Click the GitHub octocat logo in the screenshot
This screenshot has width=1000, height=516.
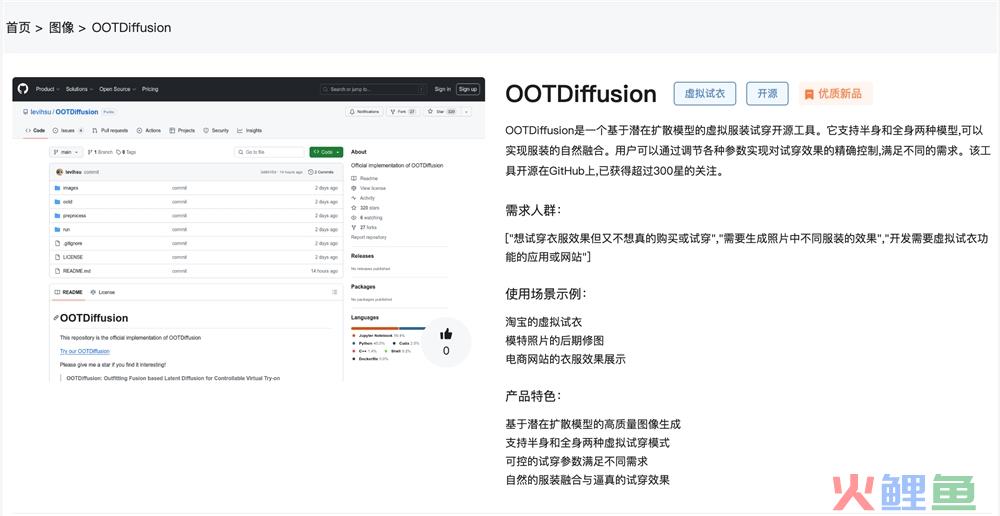point(23,89)
